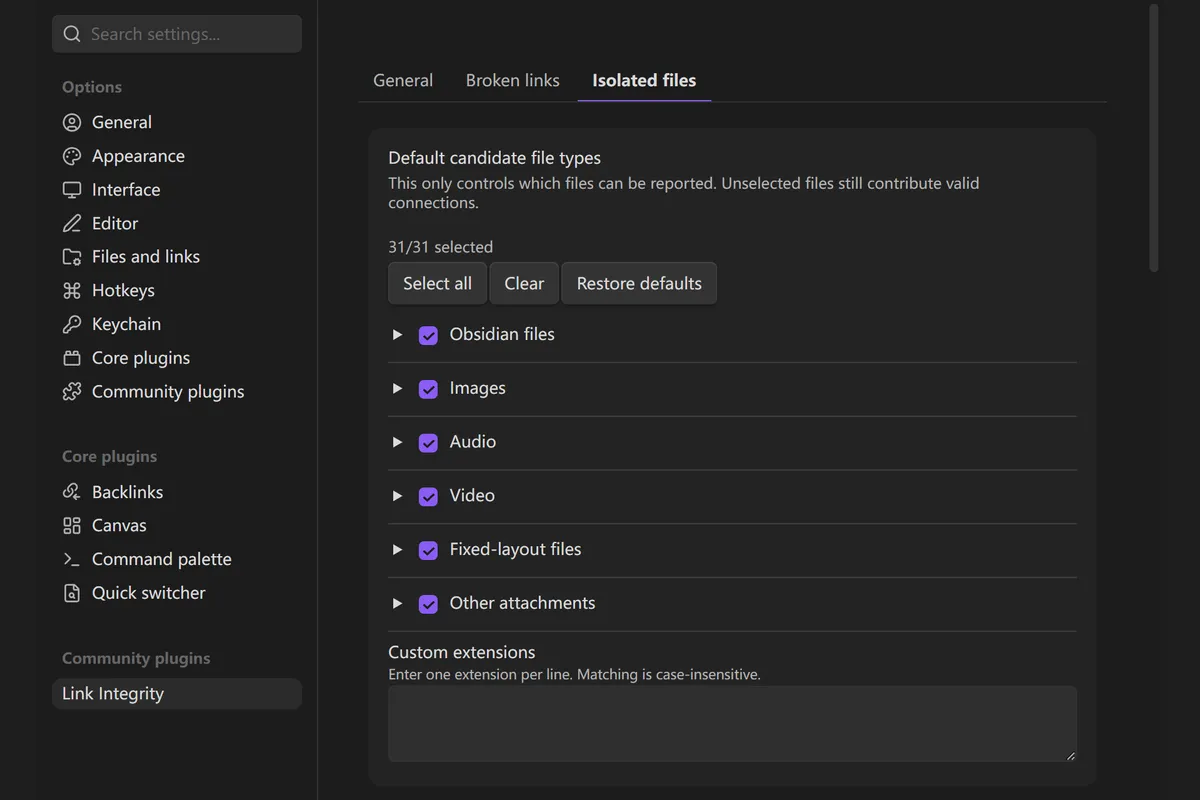Click the Other attachments label
Screen dimensions: 1200x800
click(x=522, y=603)
